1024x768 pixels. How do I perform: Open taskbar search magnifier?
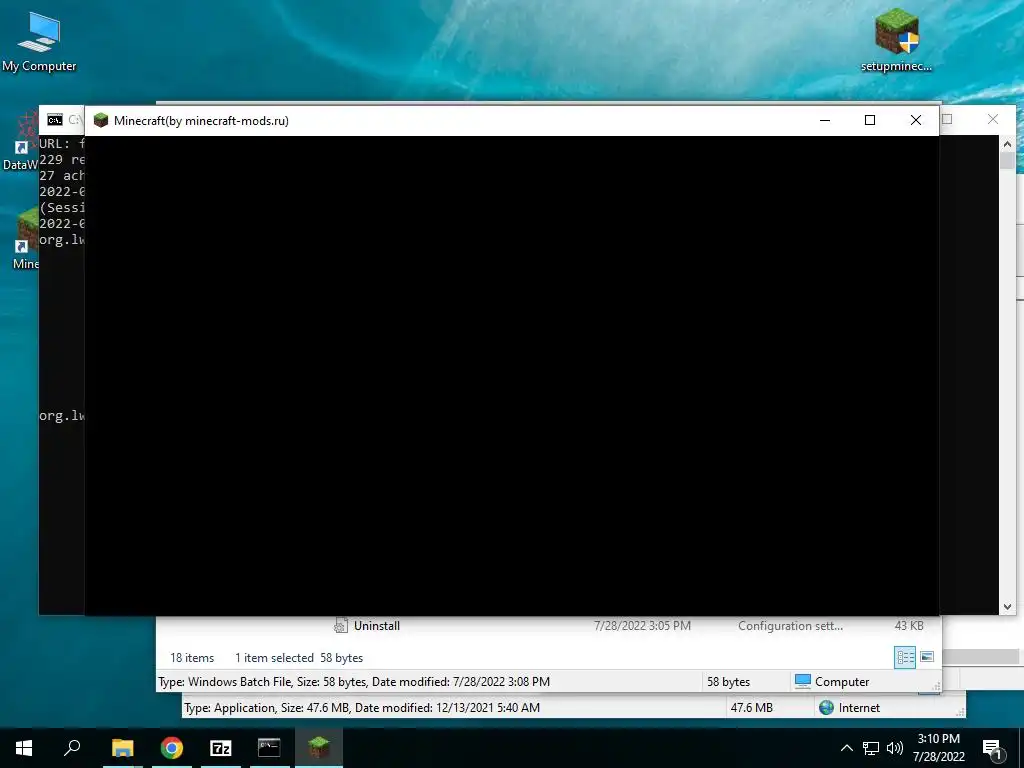[x=72, y=748]
